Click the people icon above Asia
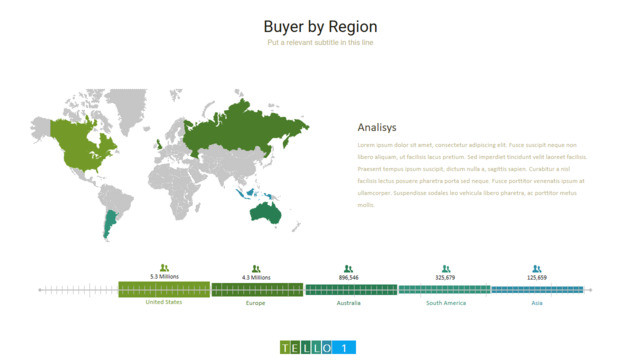This screenshot has height=360, width=640. pos(537,269)
